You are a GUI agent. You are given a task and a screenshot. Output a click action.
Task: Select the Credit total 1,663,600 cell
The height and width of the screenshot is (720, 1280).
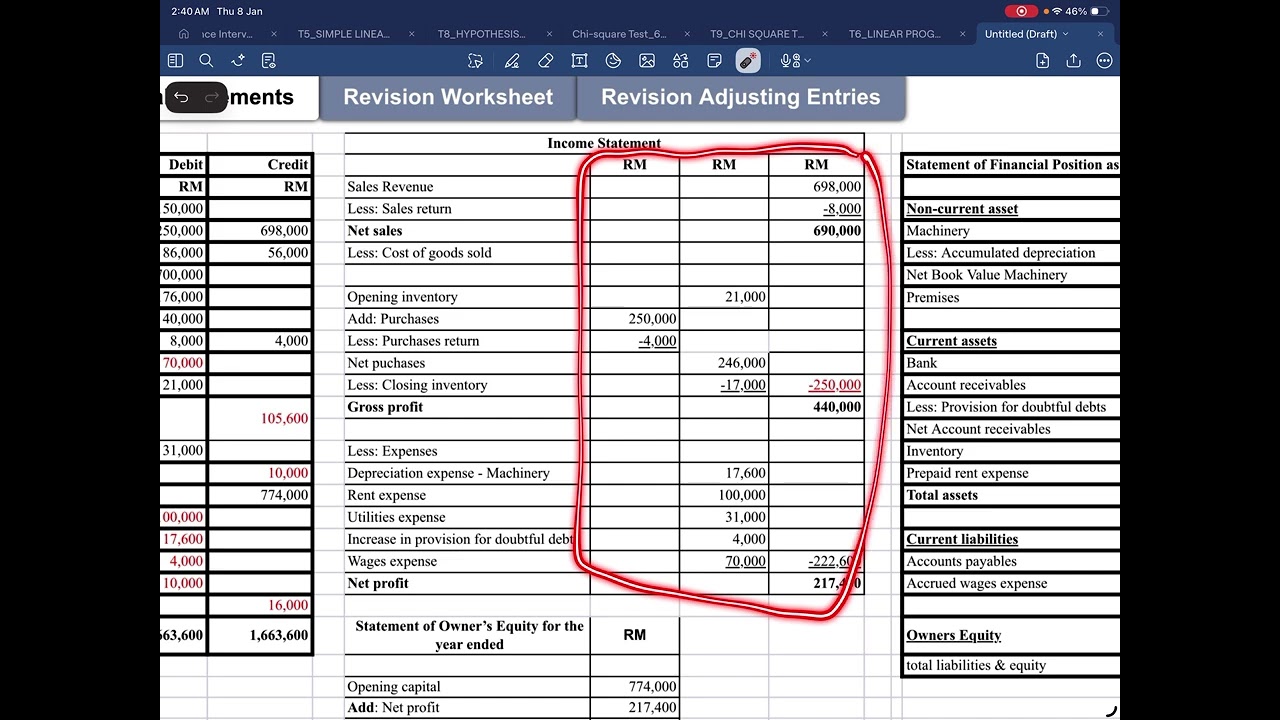260,635
